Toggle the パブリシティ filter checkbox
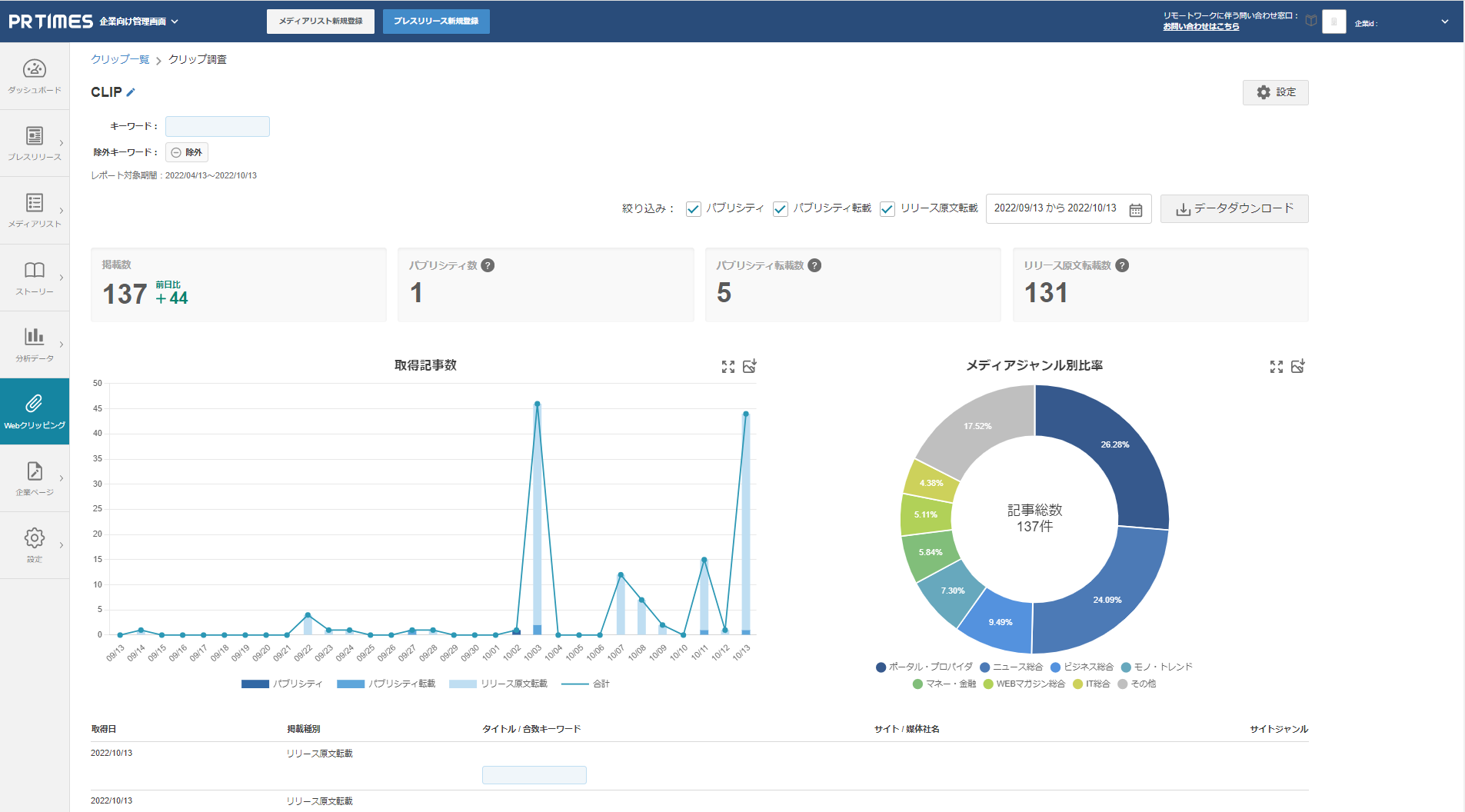The height and width of the screenshot is (812, 1465). [x=694, y=209]
